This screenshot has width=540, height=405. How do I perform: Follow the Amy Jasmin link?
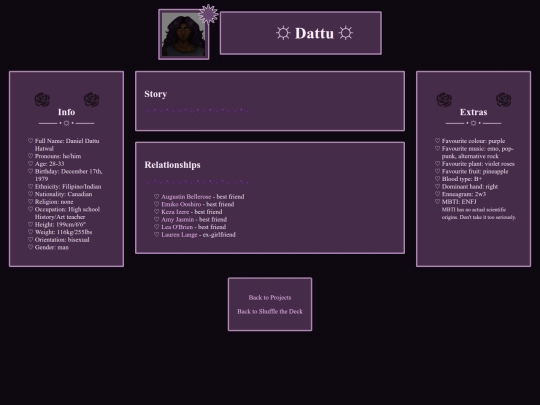pyautogui.click(x=177, y=219)
